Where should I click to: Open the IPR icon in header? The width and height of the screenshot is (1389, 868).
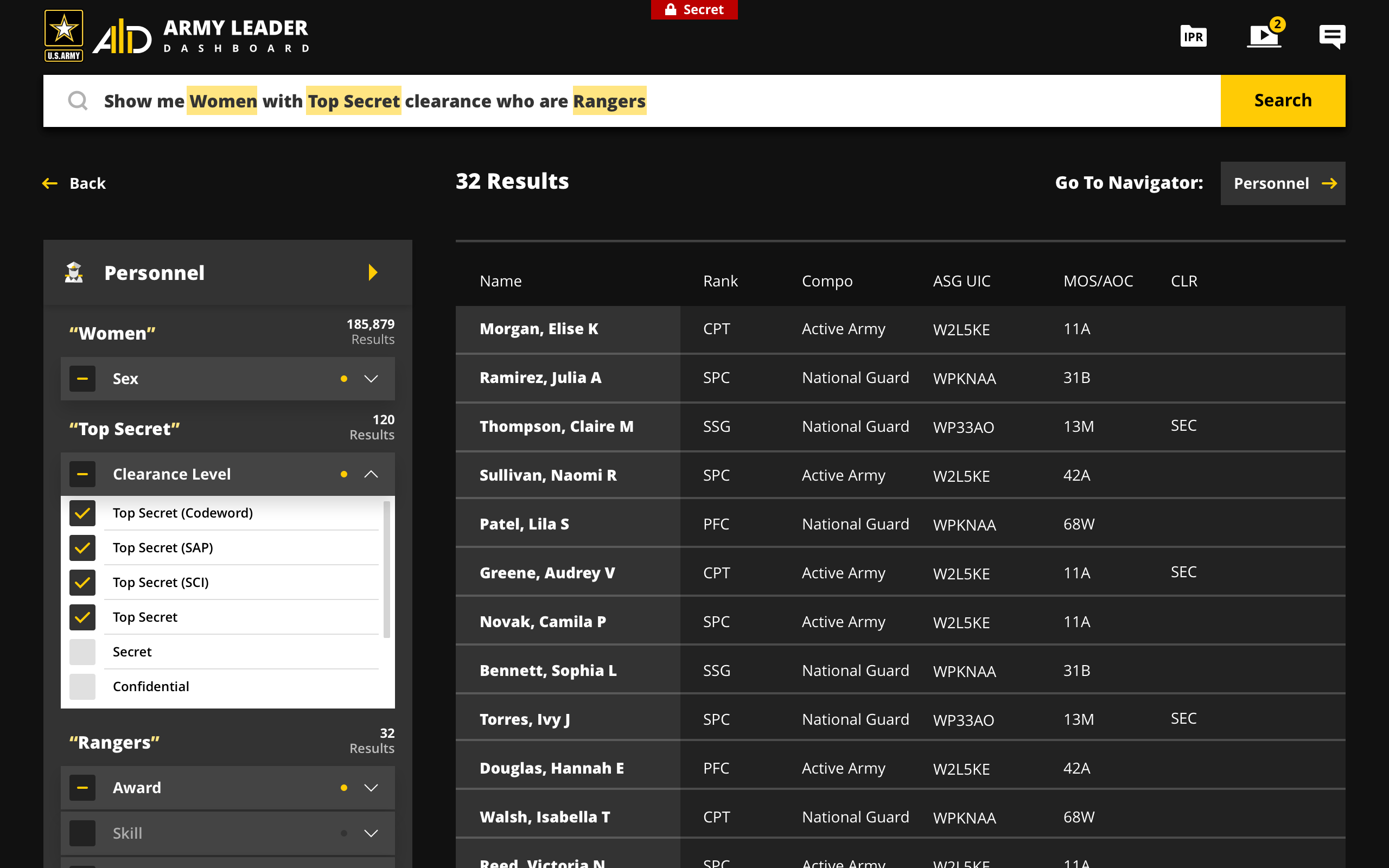1193,37
